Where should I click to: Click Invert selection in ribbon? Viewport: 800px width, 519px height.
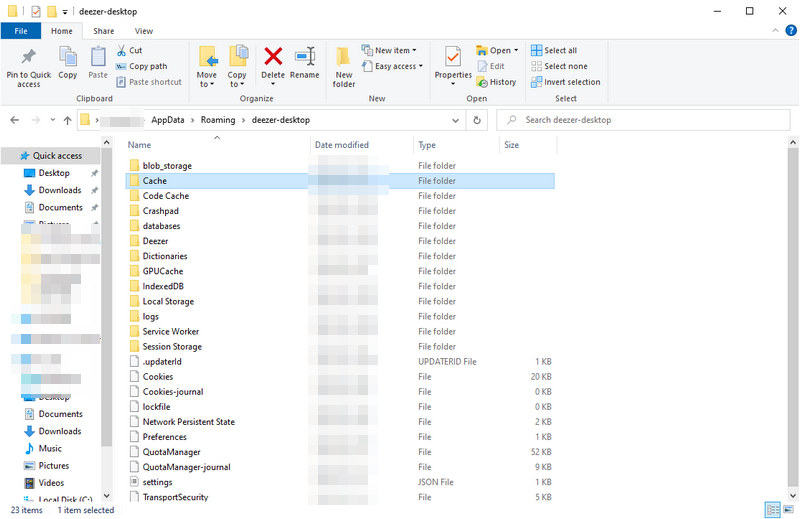coord(566,82)
